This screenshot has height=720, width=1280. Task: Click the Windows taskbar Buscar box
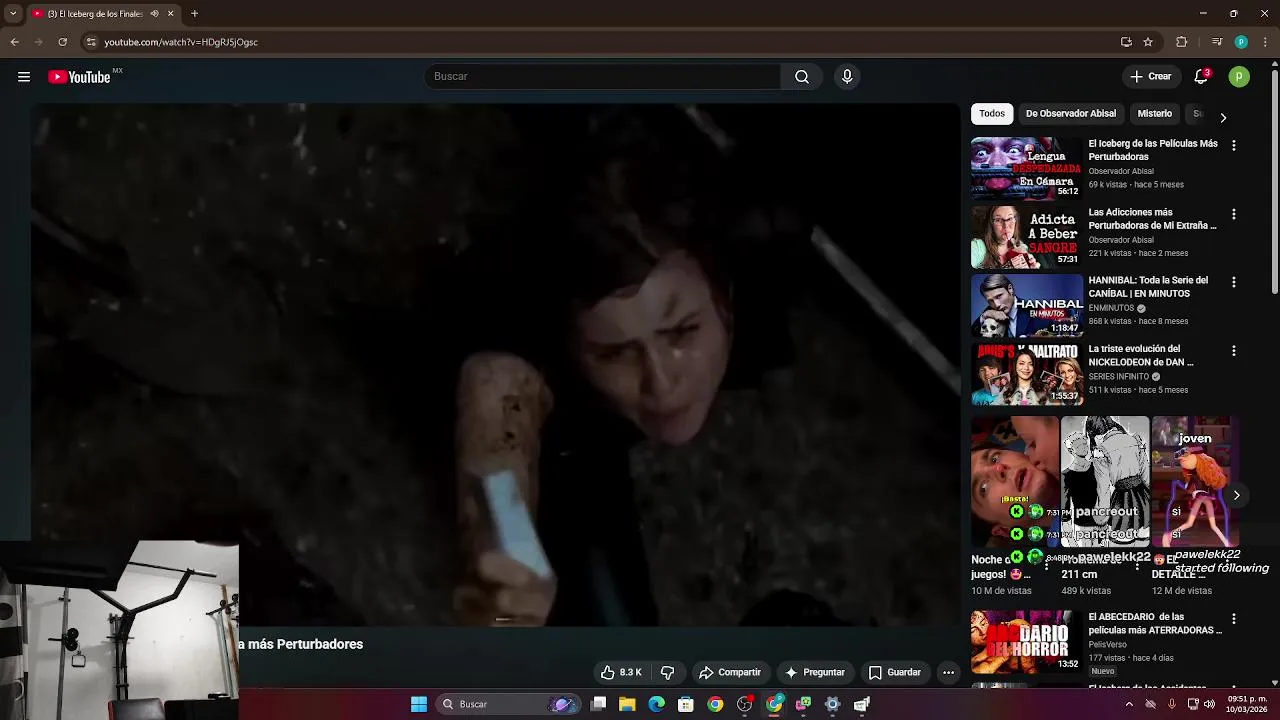pyautogui.click(x=508, y=704)
